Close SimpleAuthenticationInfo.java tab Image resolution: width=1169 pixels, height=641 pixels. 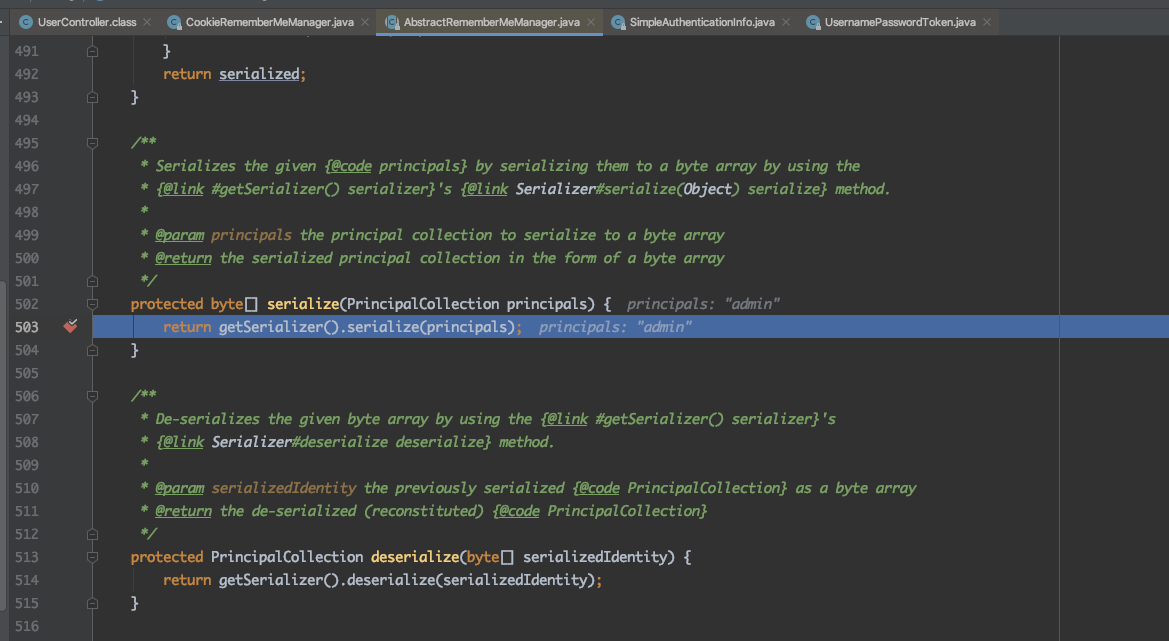(786, 22)
